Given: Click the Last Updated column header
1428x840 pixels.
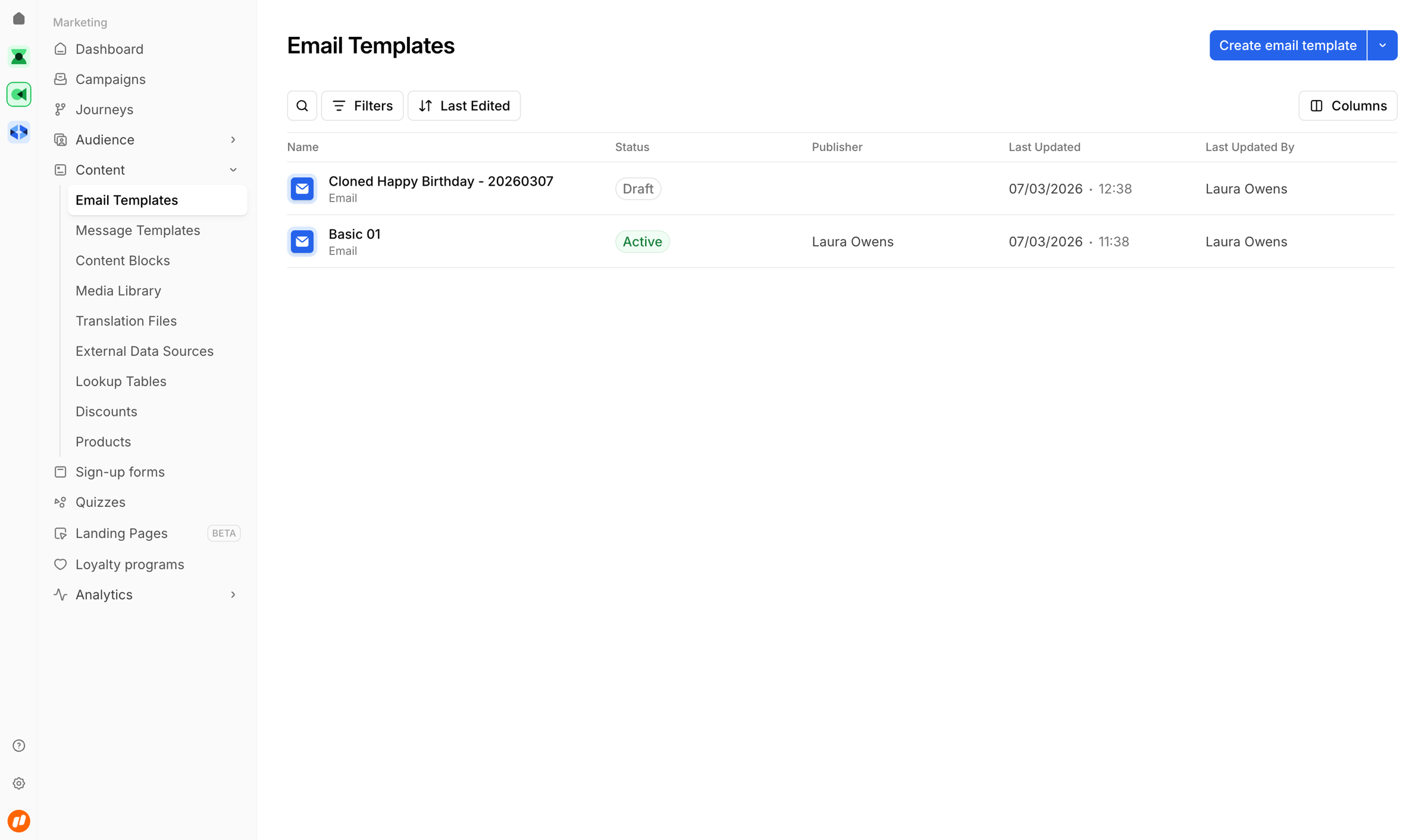Looking at the screenshot, I should [1045, 147].
